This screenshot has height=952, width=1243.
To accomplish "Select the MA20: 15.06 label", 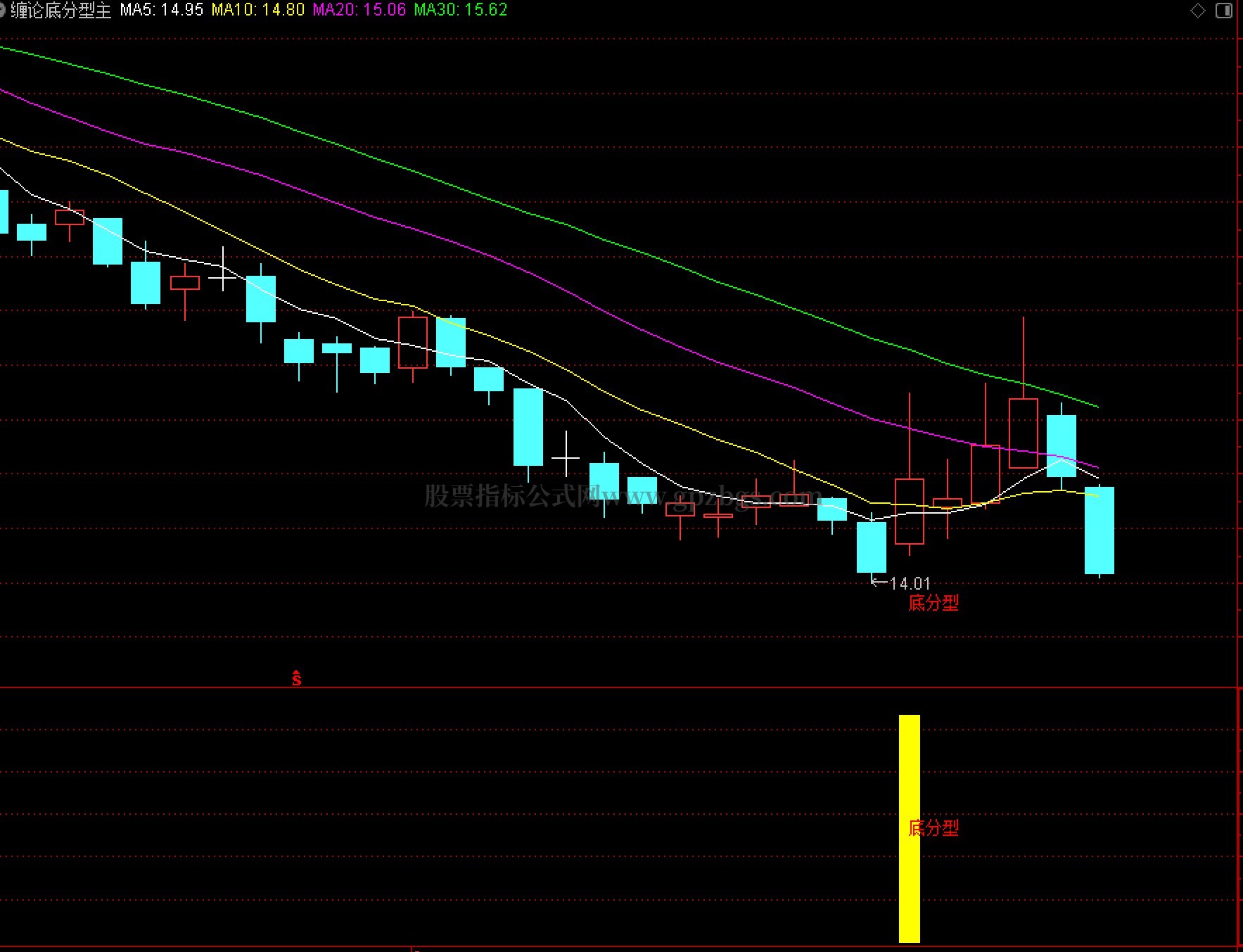I will click(359, 10).
